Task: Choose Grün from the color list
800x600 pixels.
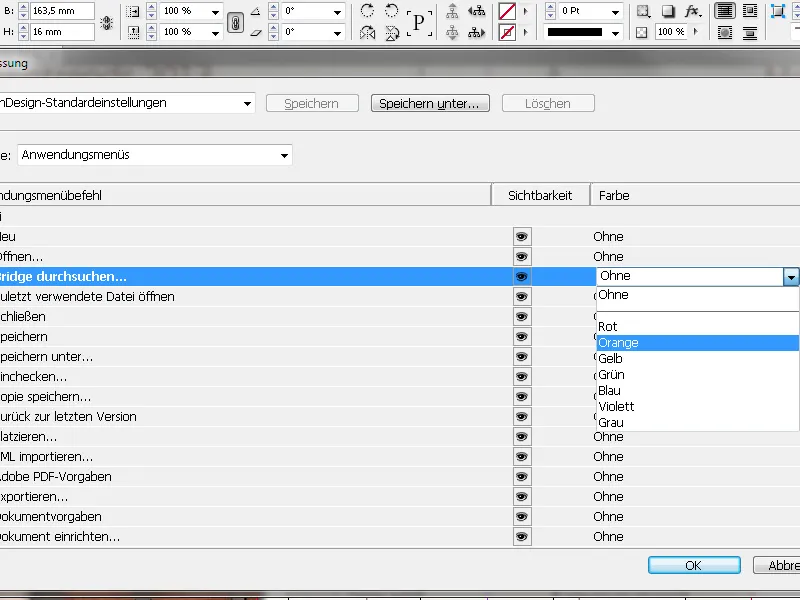Action: click(697, 374)
